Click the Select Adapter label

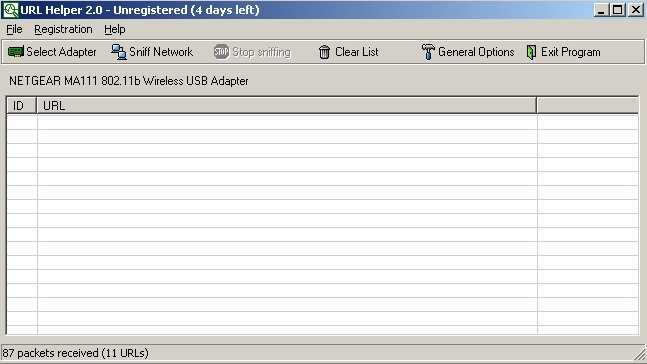click(x=61, y=52)
